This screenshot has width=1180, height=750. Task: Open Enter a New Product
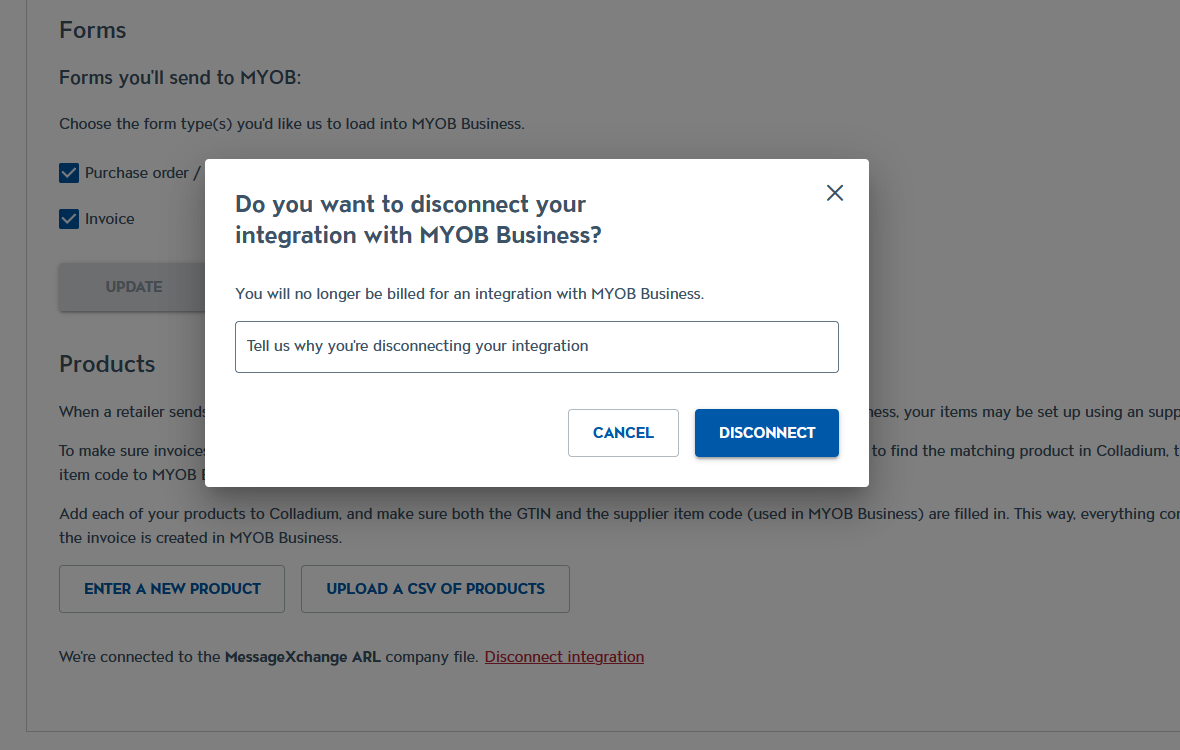coord(172,589)
